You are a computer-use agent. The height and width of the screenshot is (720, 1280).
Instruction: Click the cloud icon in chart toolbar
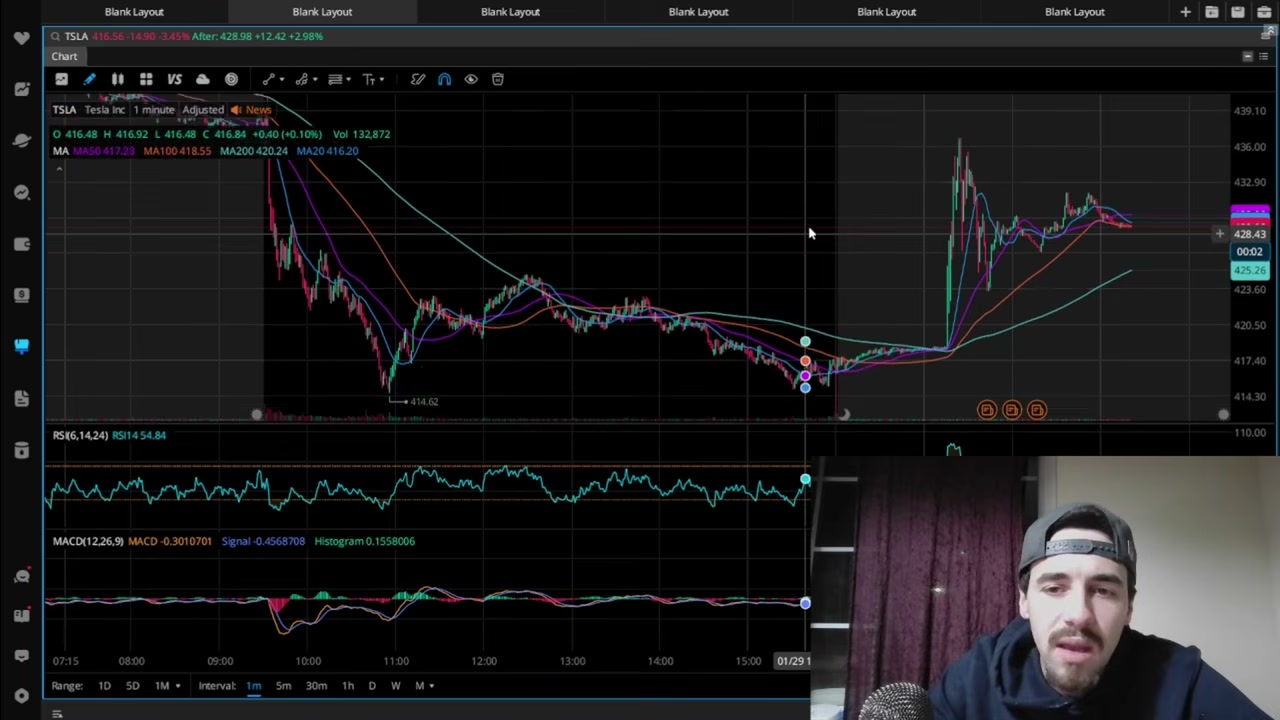pyautogui.click(x=203, y=79)
